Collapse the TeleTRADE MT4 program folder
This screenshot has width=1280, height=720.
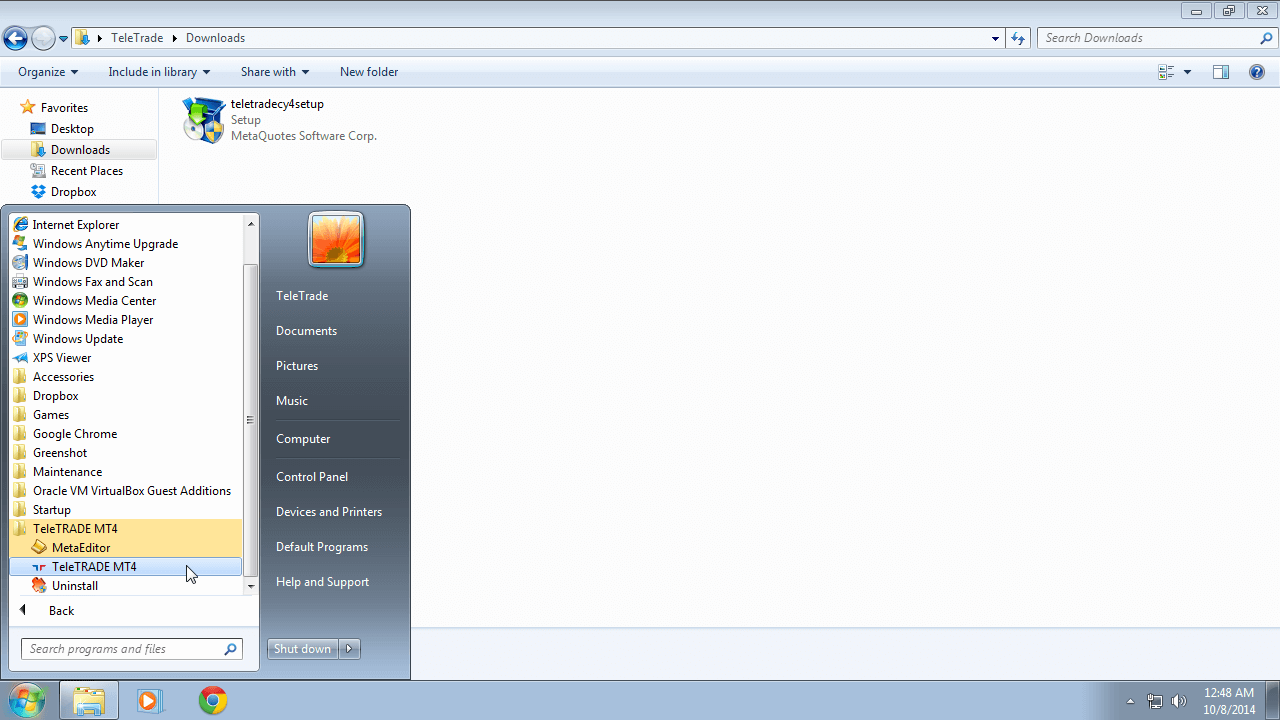pyautogui.click(x=75, y=529)
